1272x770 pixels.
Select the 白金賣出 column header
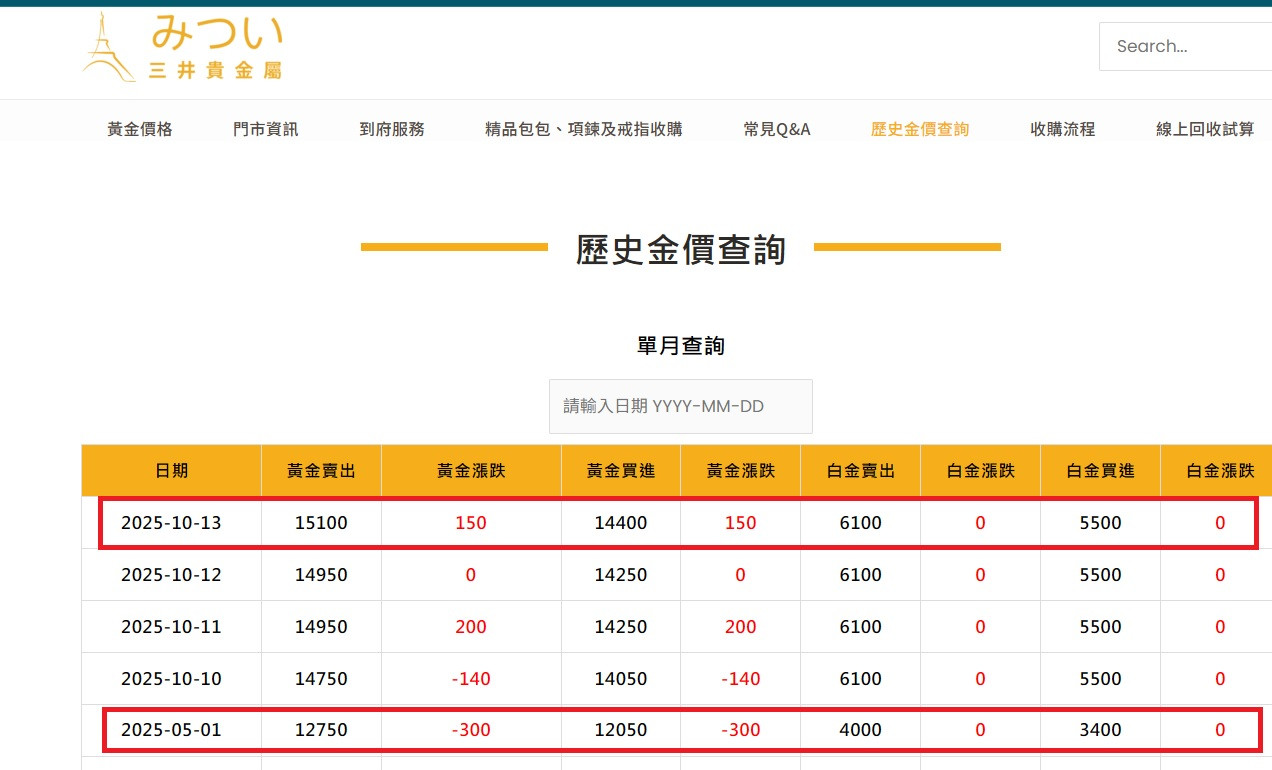point(860,470)
